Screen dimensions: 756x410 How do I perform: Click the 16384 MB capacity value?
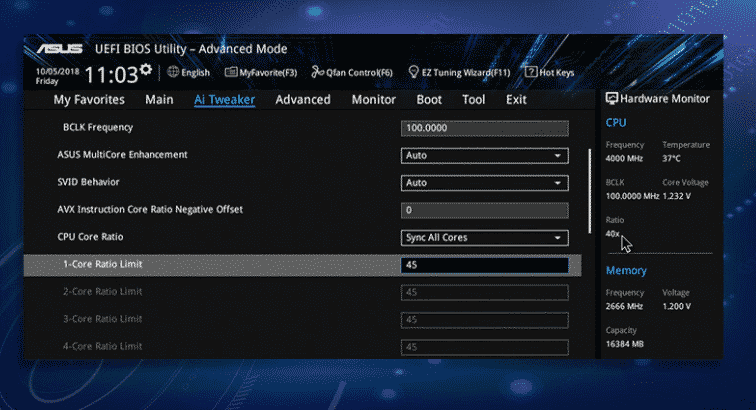click(624, 344)
